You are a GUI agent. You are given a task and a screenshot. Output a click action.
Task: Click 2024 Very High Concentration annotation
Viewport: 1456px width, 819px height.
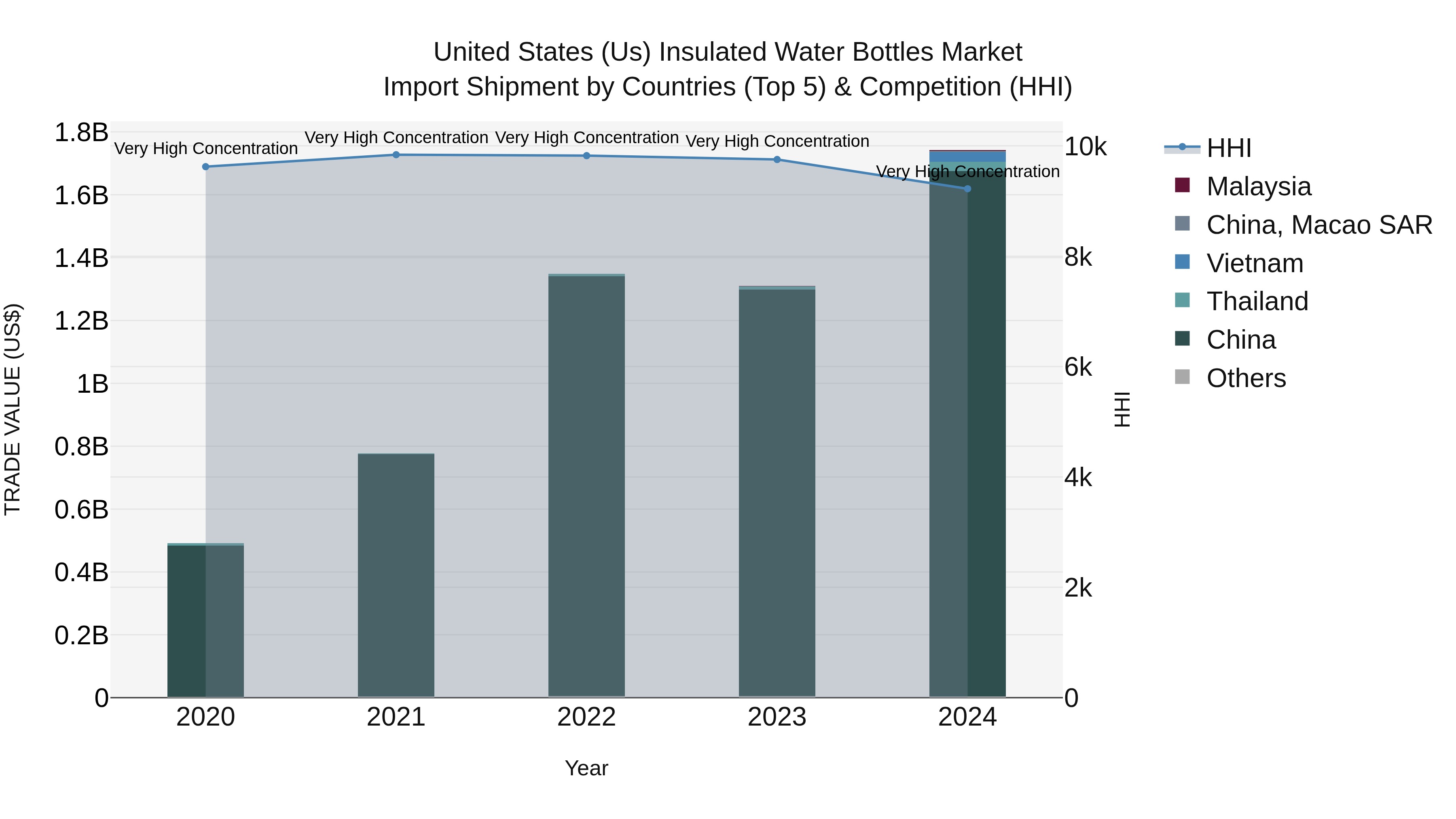click(x=968, y=171)
